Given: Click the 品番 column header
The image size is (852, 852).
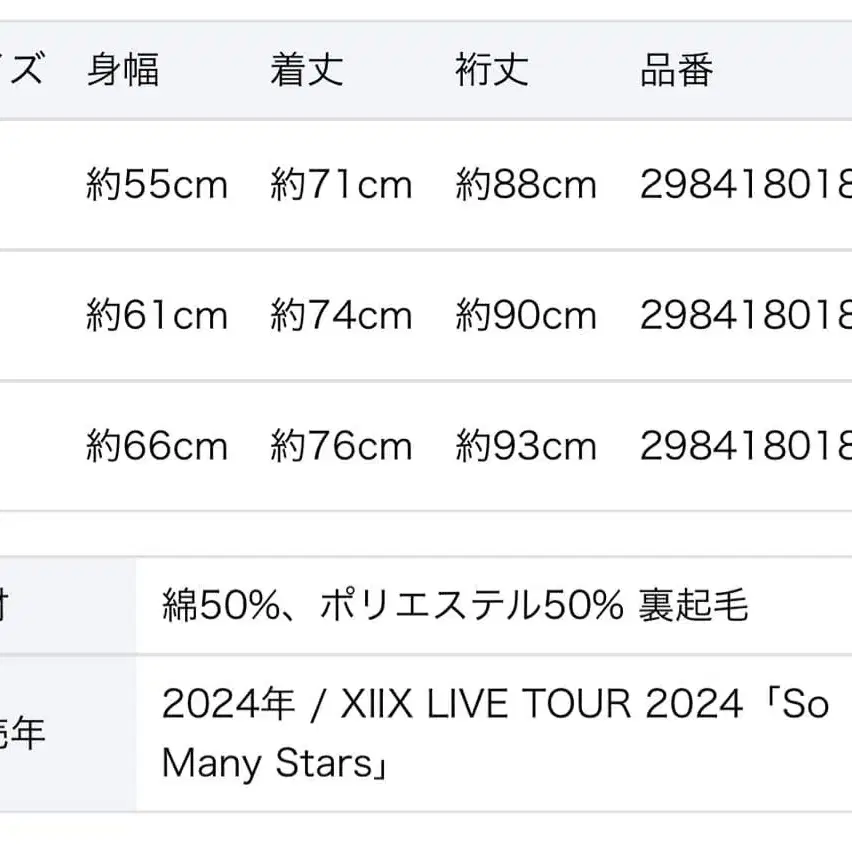Looking at the screenshot, I should [676, 71].
